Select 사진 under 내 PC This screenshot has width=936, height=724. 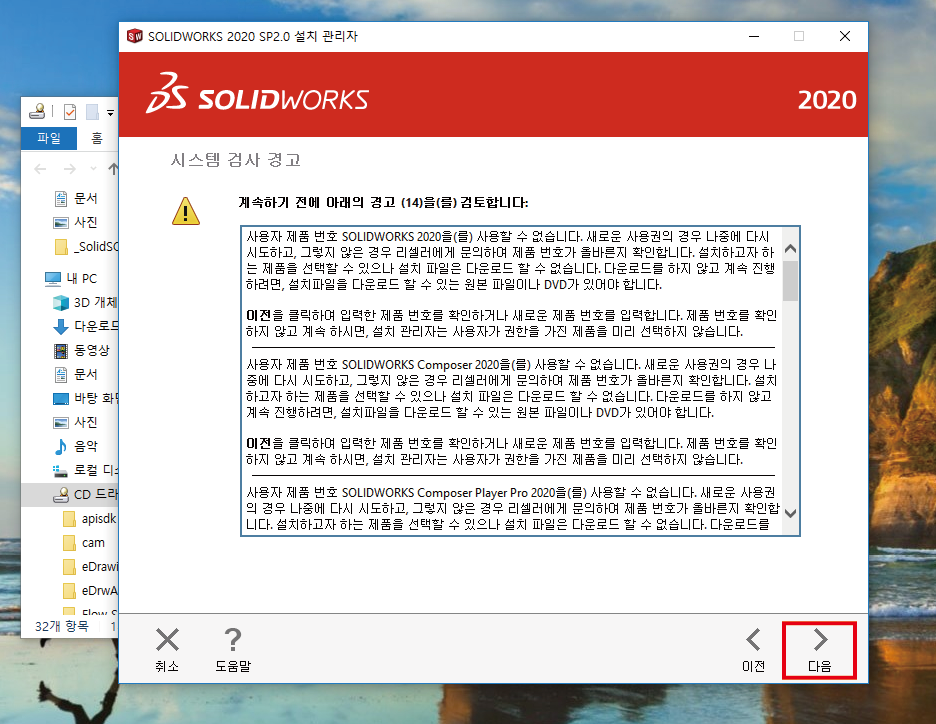(x=76, y=422)
